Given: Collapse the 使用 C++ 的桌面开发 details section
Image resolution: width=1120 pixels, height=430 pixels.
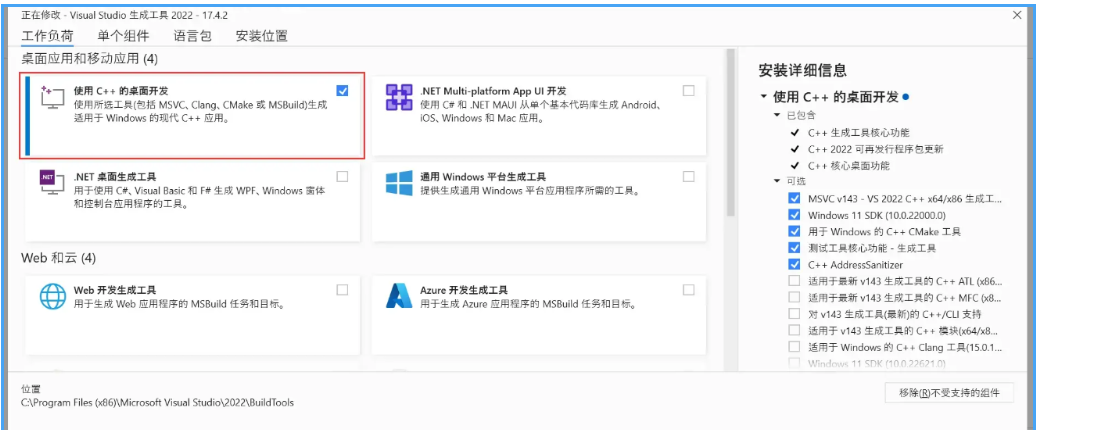Looking at the screenshot, I should click(x=764, y=96).
